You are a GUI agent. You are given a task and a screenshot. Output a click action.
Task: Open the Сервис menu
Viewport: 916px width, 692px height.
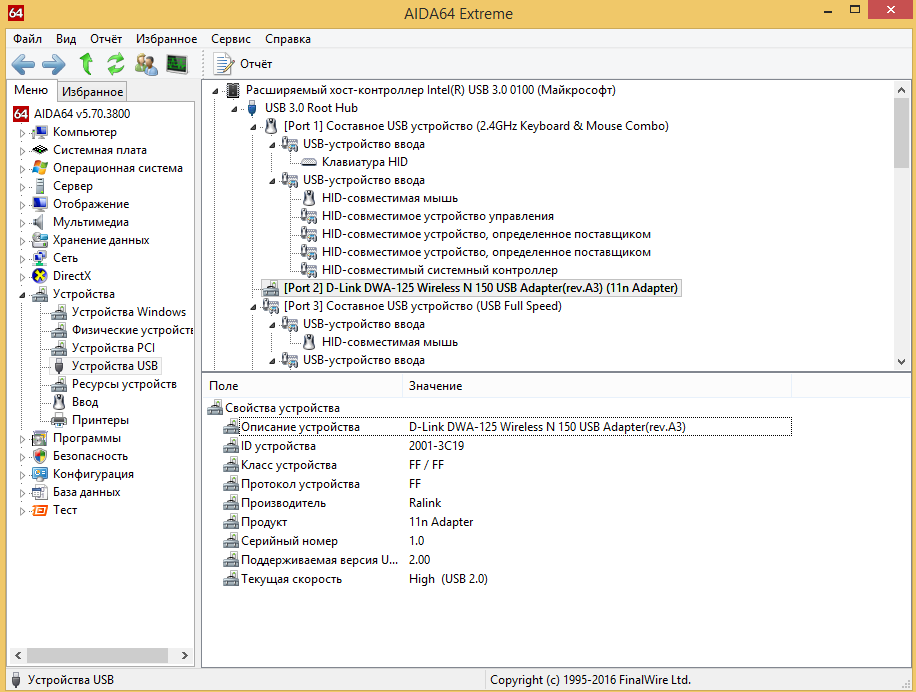(231, 39)
